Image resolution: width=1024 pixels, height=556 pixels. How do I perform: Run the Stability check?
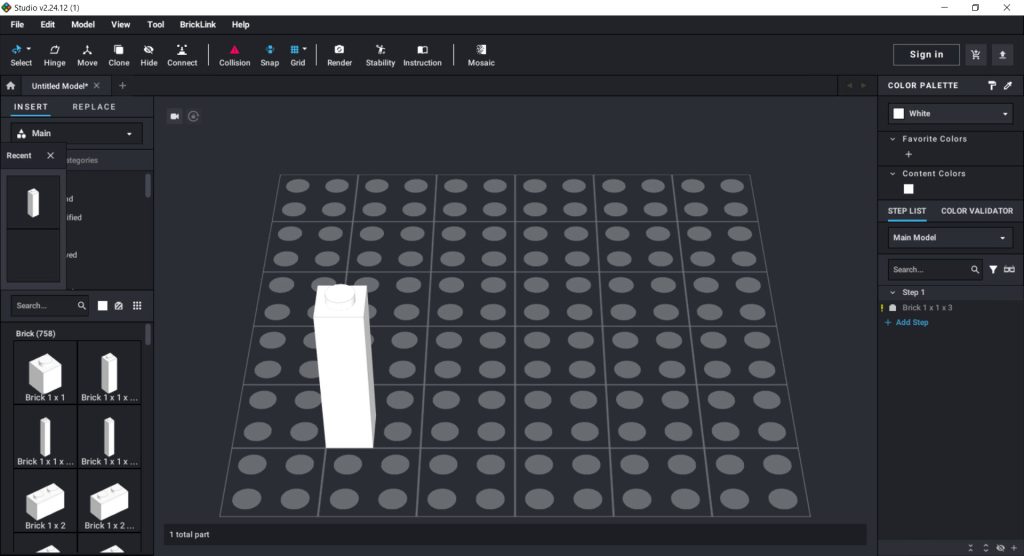point(380,55)
